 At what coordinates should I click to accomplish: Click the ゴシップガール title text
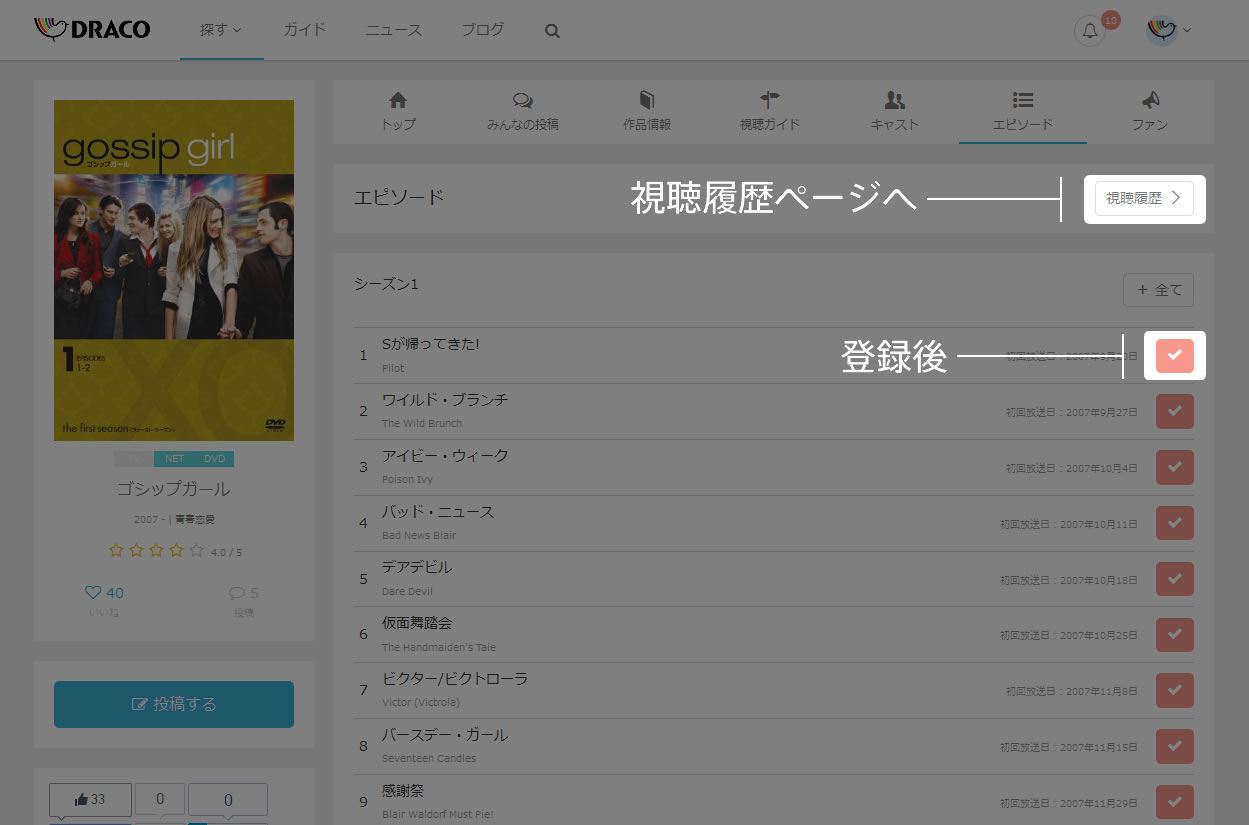(x=174, y=489)
